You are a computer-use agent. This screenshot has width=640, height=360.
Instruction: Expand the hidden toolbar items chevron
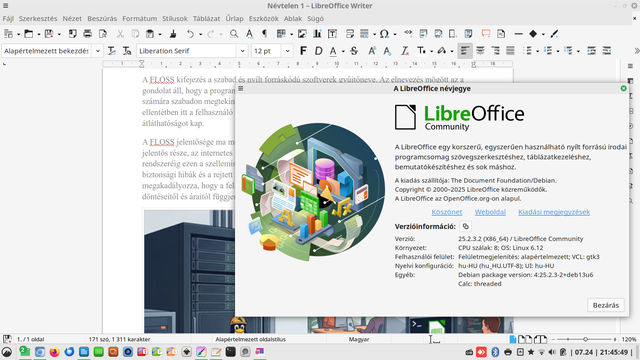point(636,51)
